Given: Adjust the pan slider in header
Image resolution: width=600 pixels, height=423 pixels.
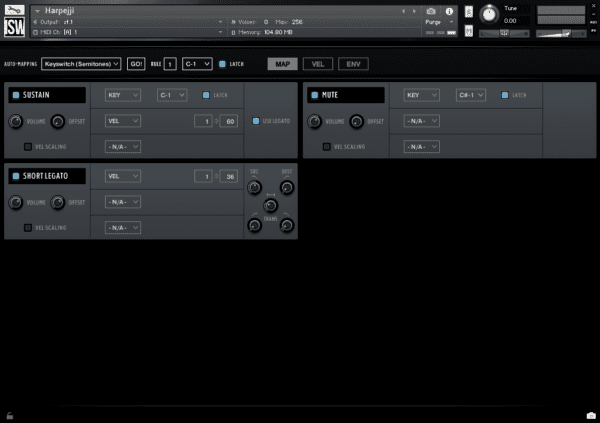Looking at the screenshot, I should tap(504, 34).
